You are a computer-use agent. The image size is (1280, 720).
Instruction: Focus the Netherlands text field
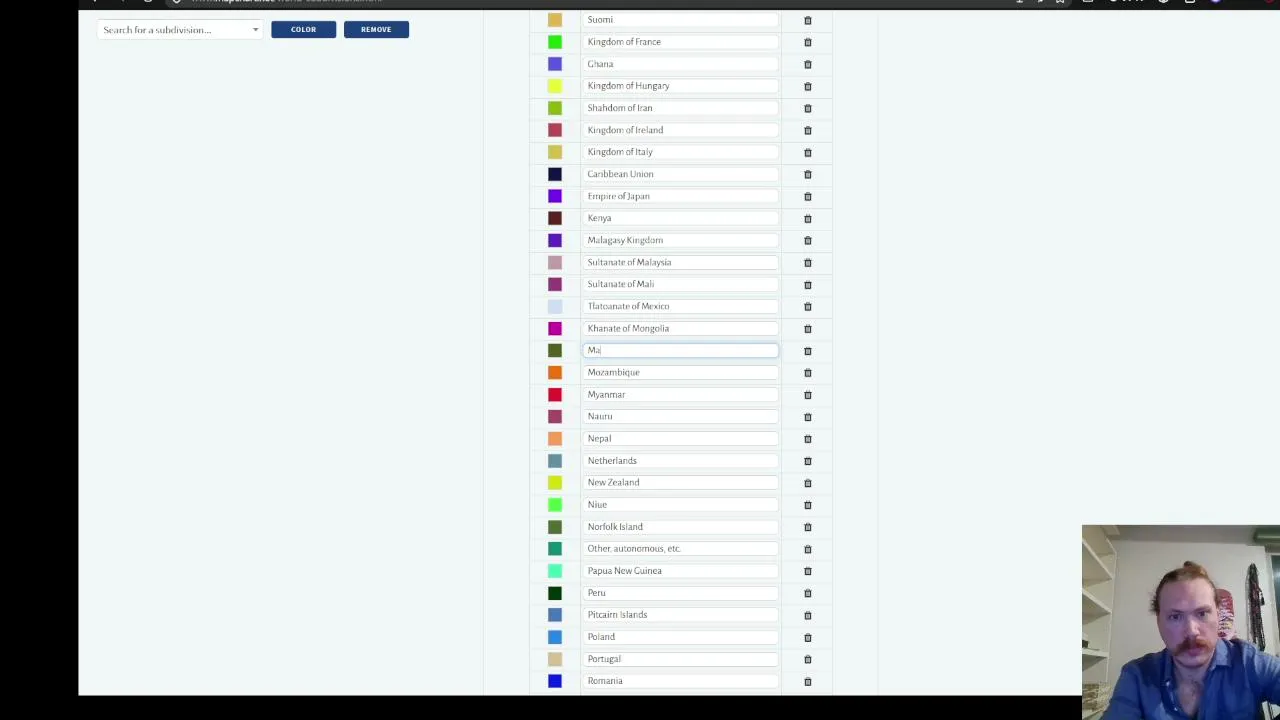click(x=680, y=460)
